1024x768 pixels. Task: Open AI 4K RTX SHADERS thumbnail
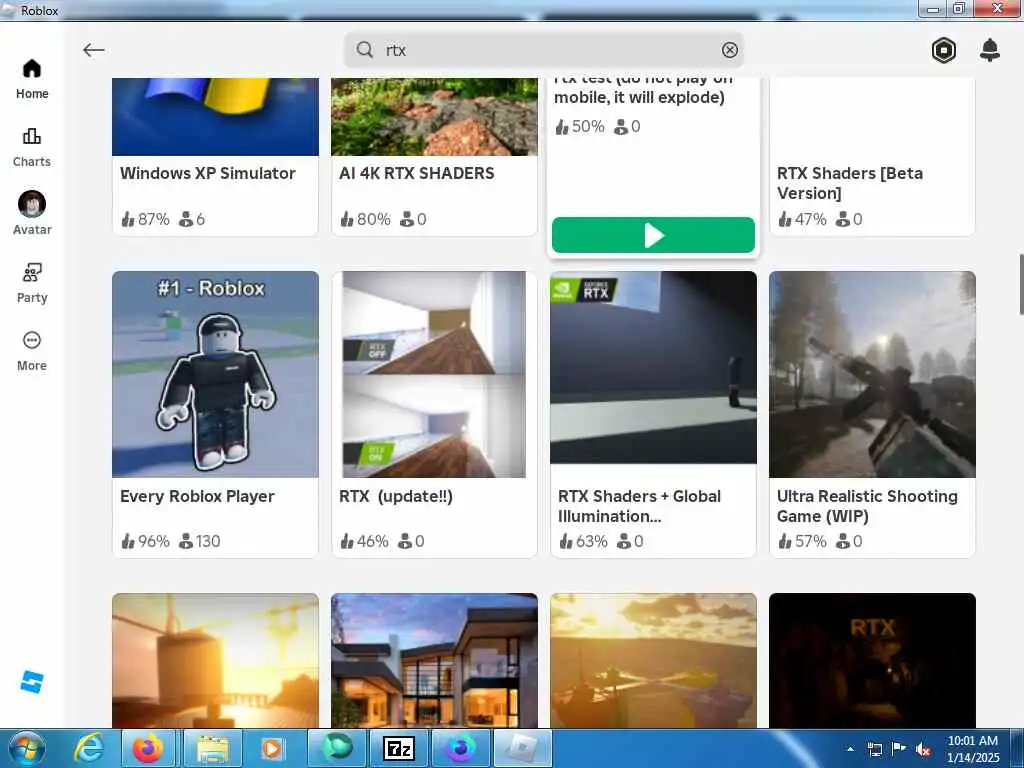pyautogui.click(x=434, y=117)
